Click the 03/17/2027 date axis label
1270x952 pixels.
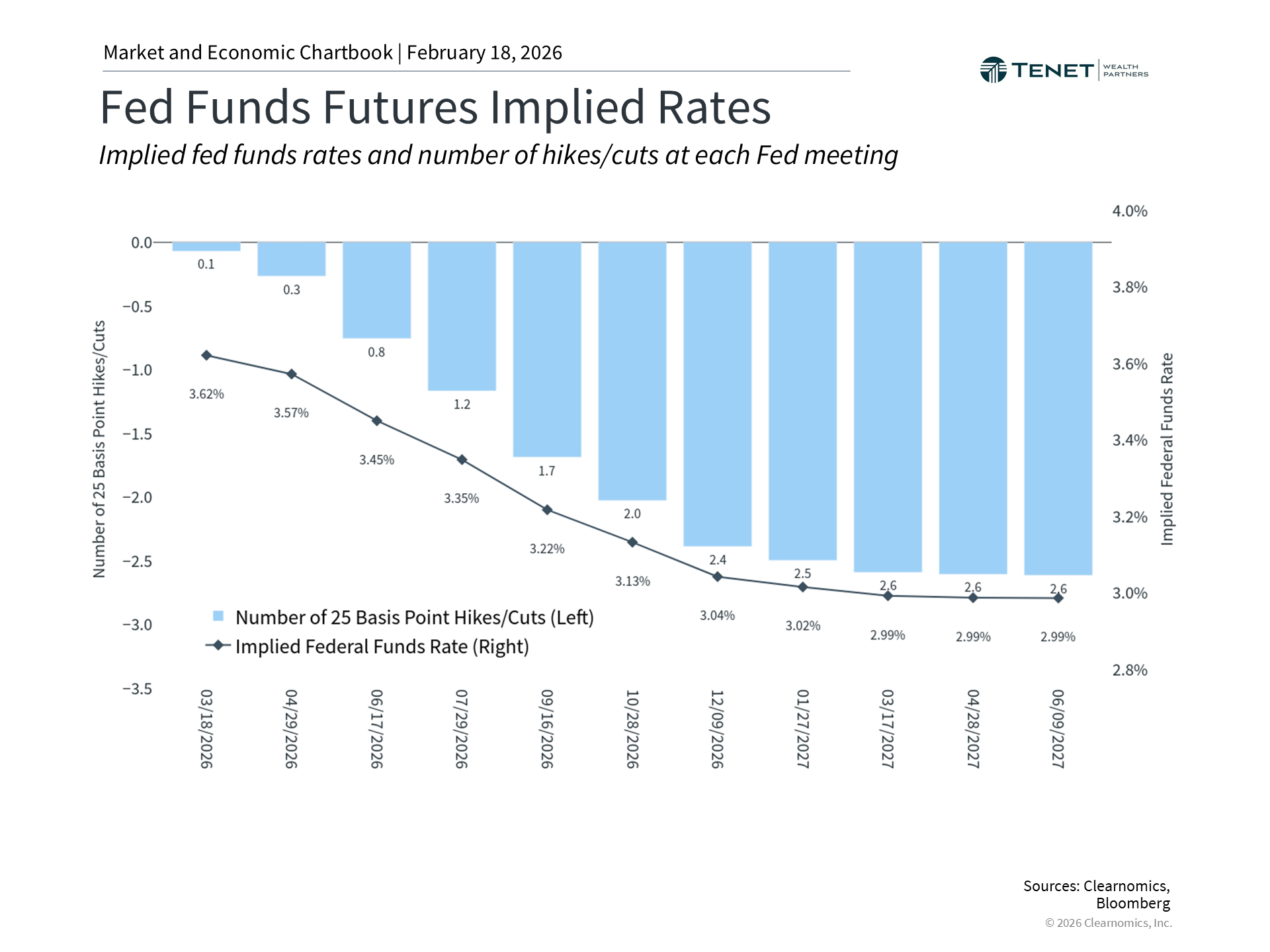click(x=888, y=729)
